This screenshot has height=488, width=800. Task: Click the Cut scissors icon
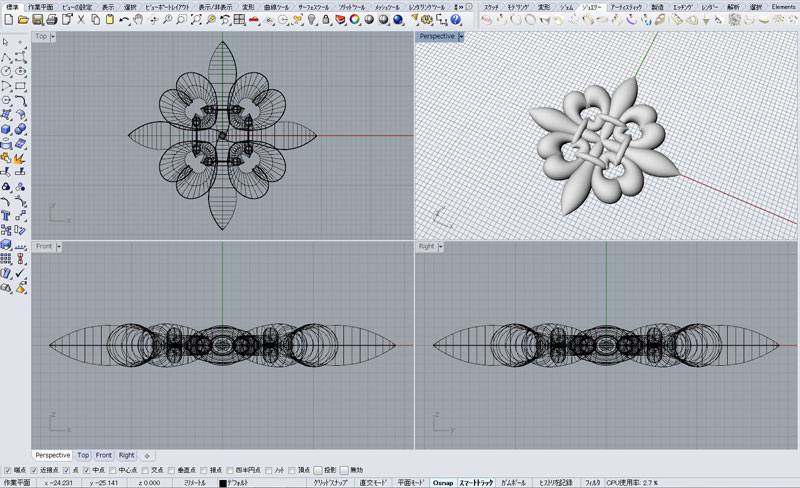tap(81, 20)
